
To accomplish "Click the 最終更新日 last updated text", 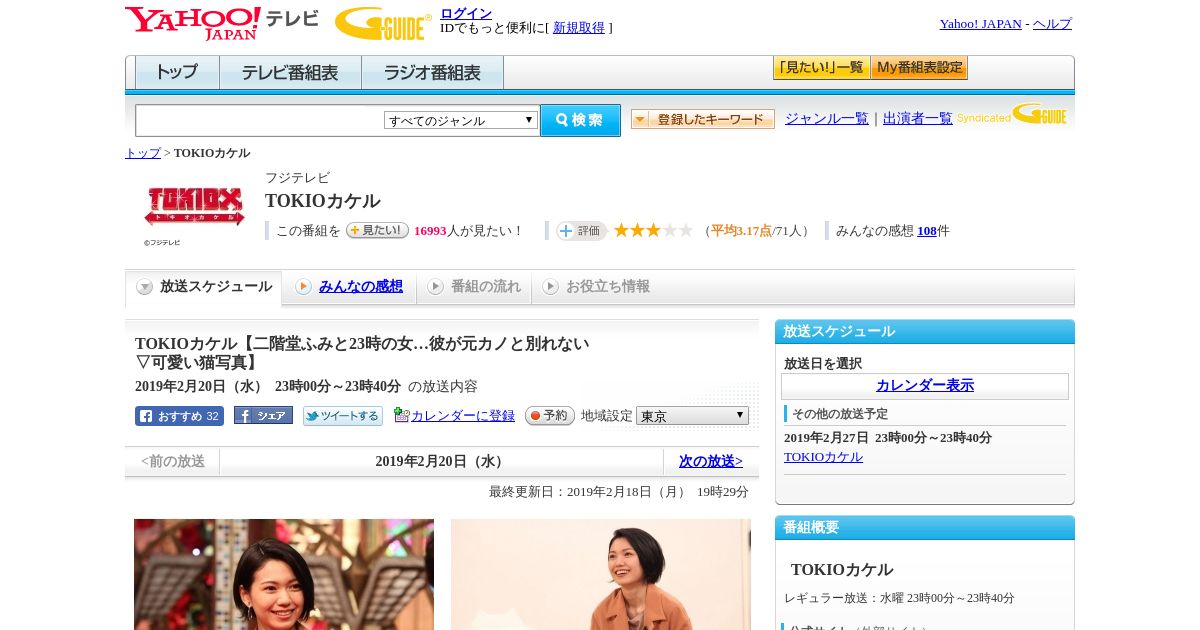I will pyautogui.click(x=619, y=492).
